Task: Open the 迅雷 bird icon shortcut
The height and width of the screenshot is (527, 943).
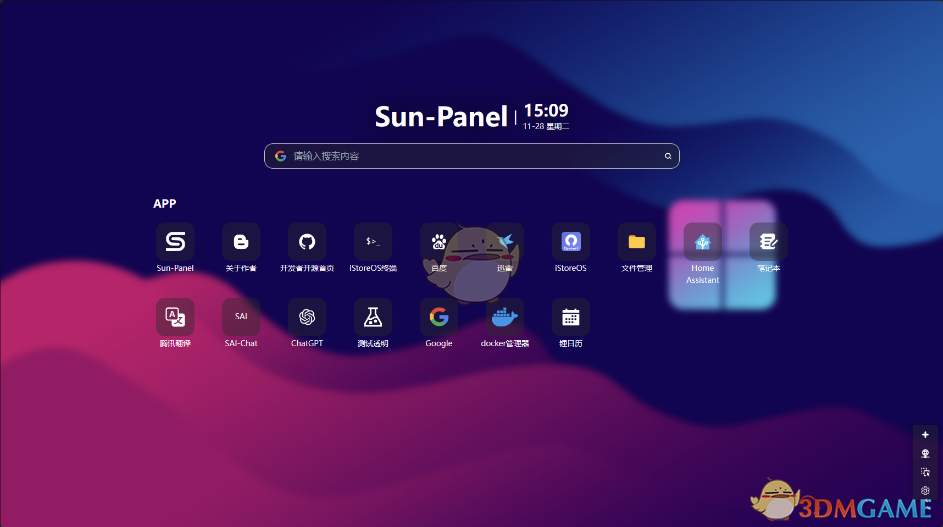Action: [505, 242]
